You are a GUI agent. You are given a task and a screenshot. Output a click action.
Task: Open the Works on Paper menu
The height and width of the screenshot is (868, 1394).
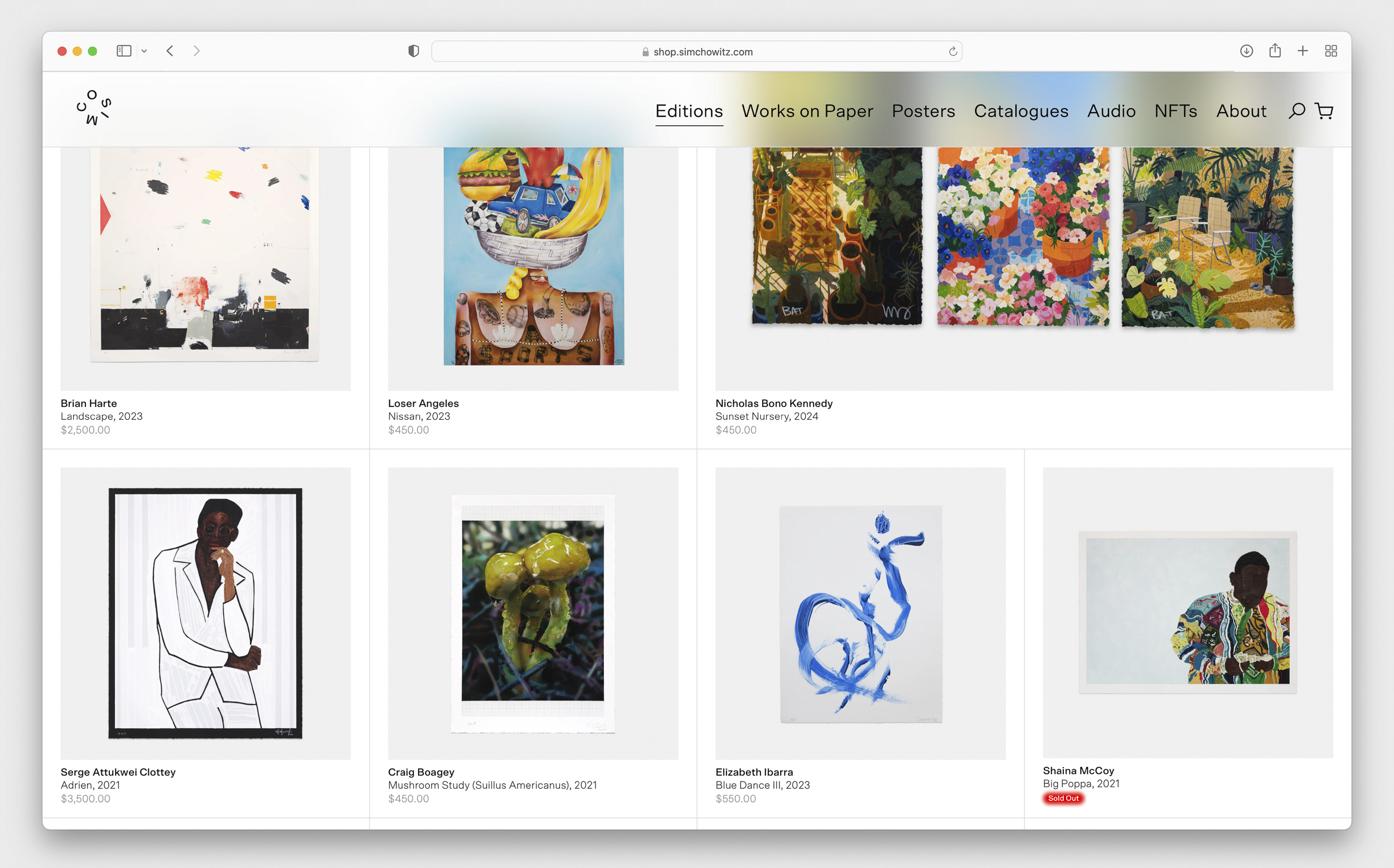(x=807, y=111)
